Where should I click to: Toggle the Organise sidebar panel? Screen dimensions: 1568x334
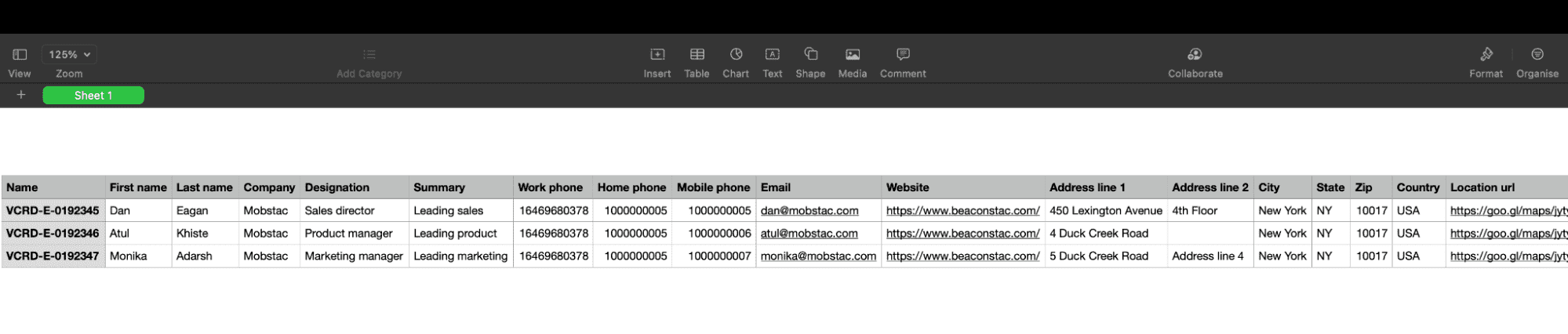tap(1537, 55)
